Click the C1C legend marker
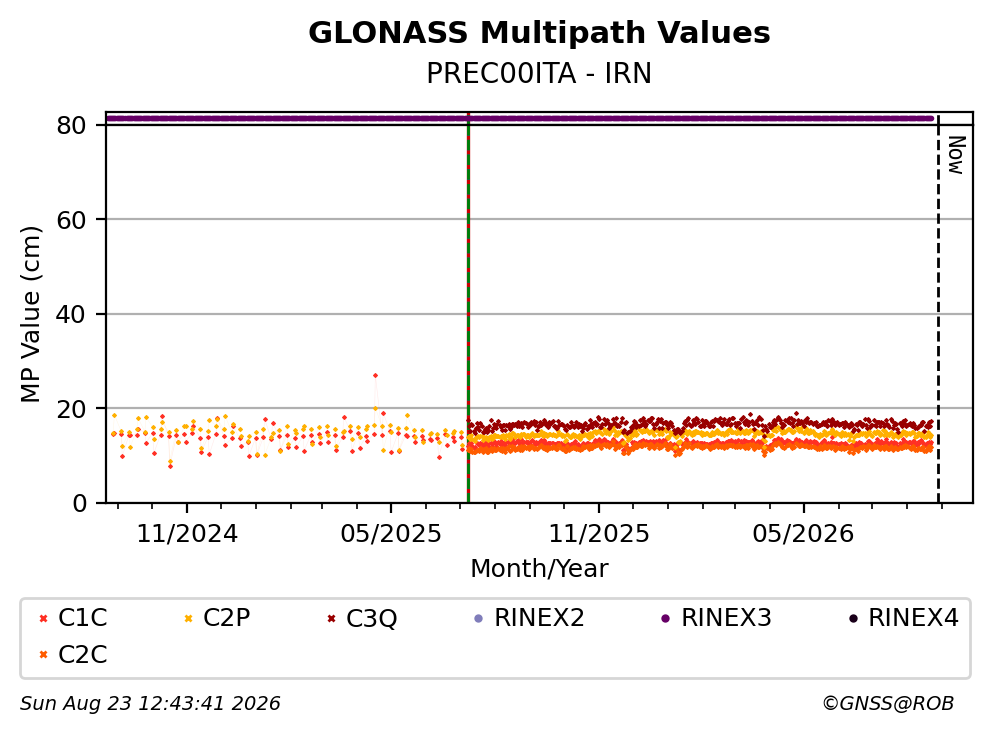The height and width of the screenshot is (734, 993). 43,618
